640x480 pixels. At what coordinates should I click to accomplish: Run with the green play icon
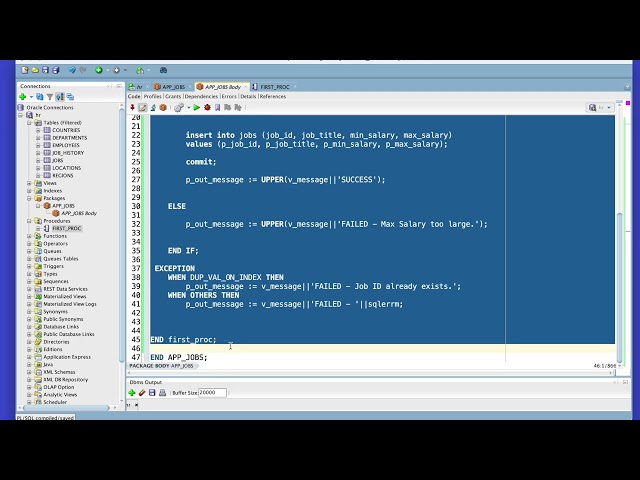pos(197,107)
